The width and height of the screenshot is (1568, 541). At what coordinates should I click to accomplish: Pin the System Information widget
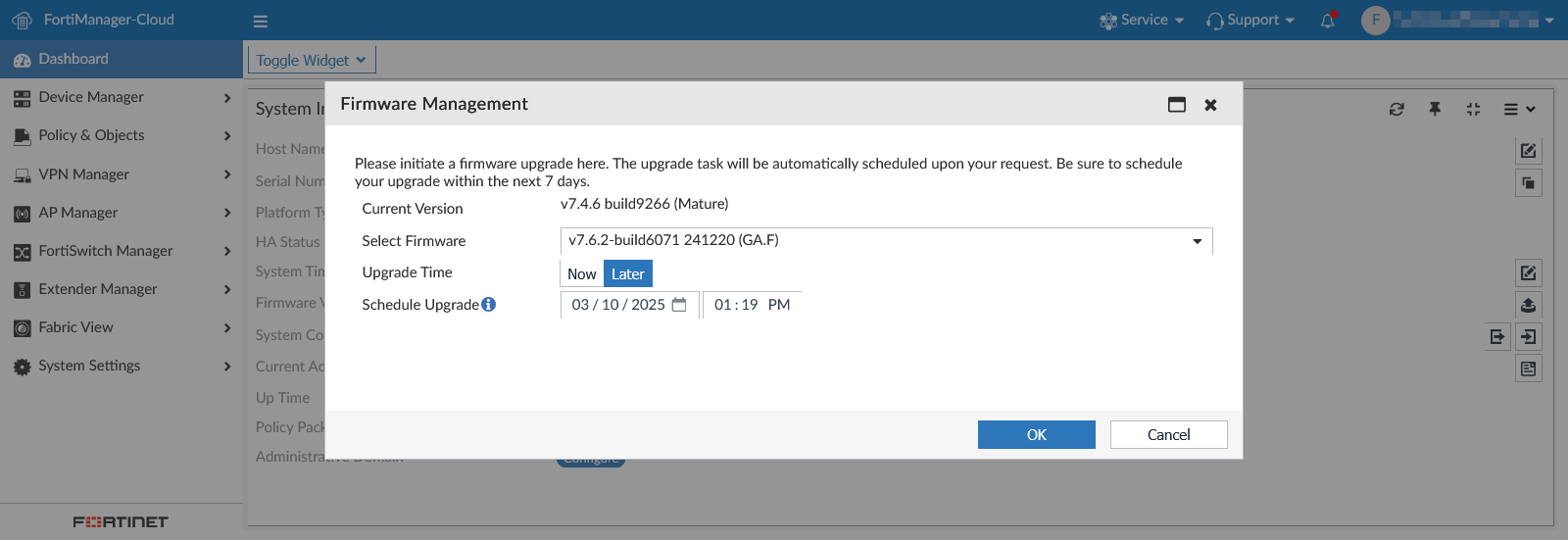[x=1435, y=110]
